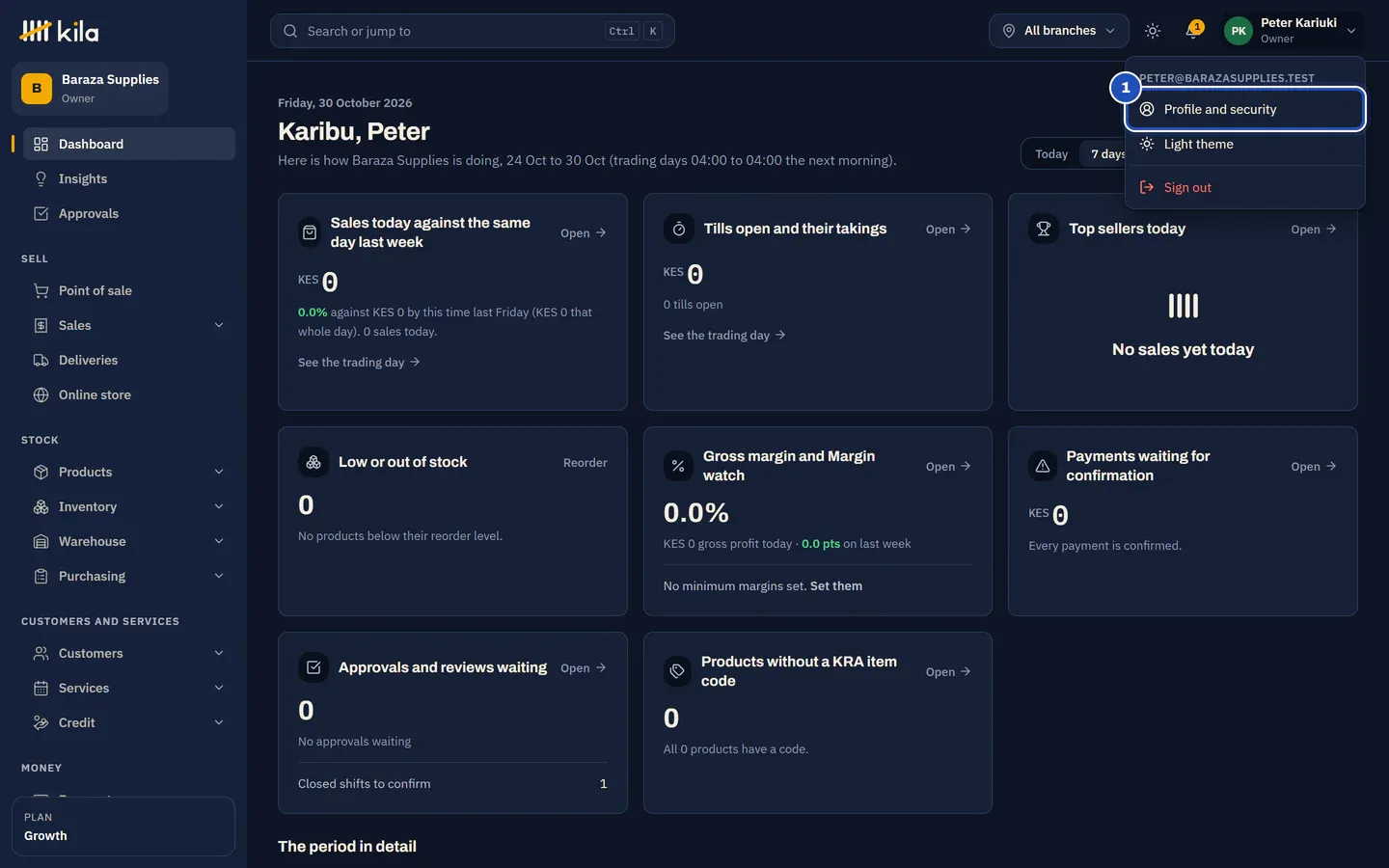Click Reorder on the Low stock card

tap(586, 463)
